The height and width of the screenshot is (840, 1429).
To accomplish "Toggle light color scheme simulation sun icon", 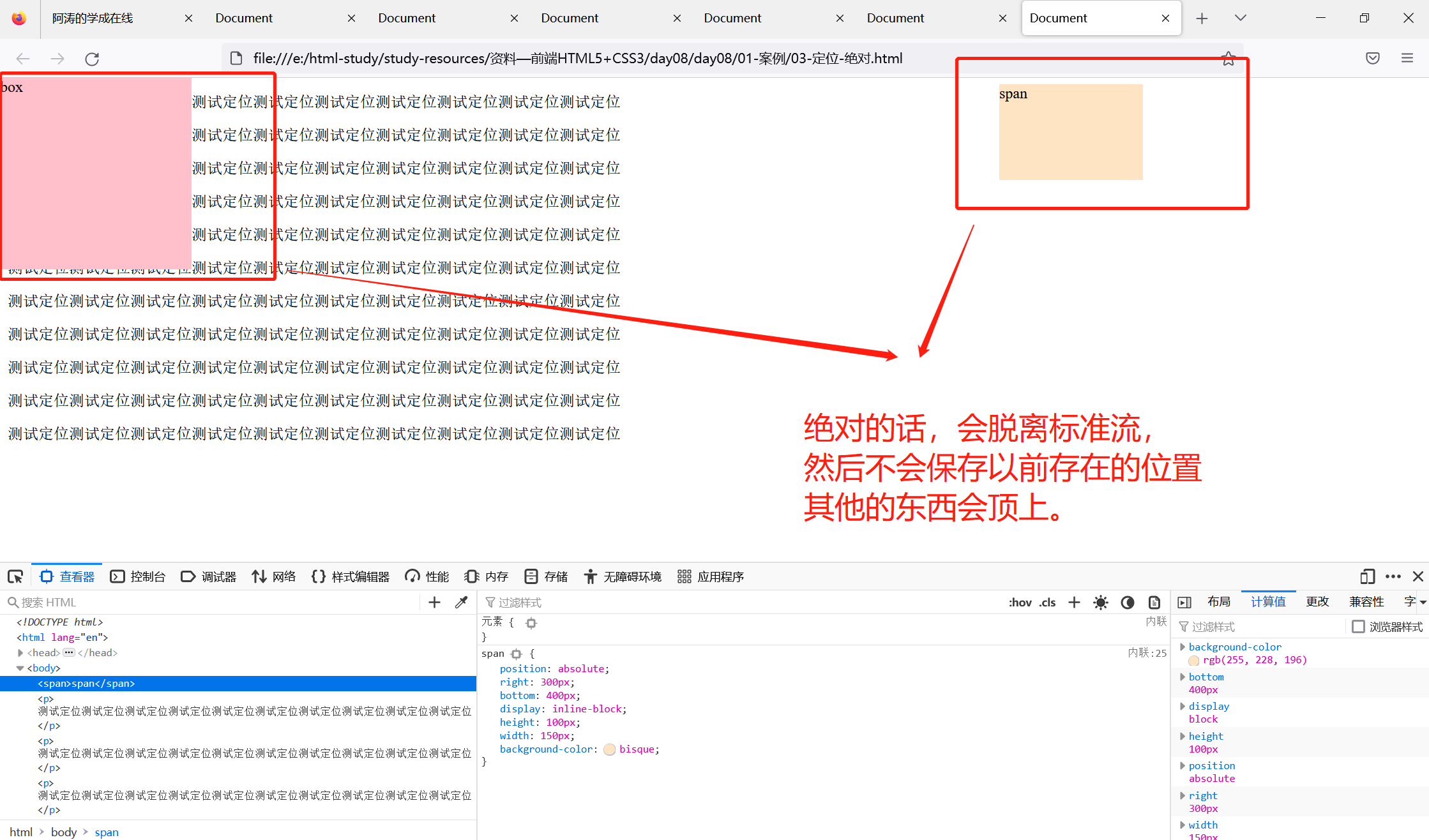I will click(x=1100, y=602).
